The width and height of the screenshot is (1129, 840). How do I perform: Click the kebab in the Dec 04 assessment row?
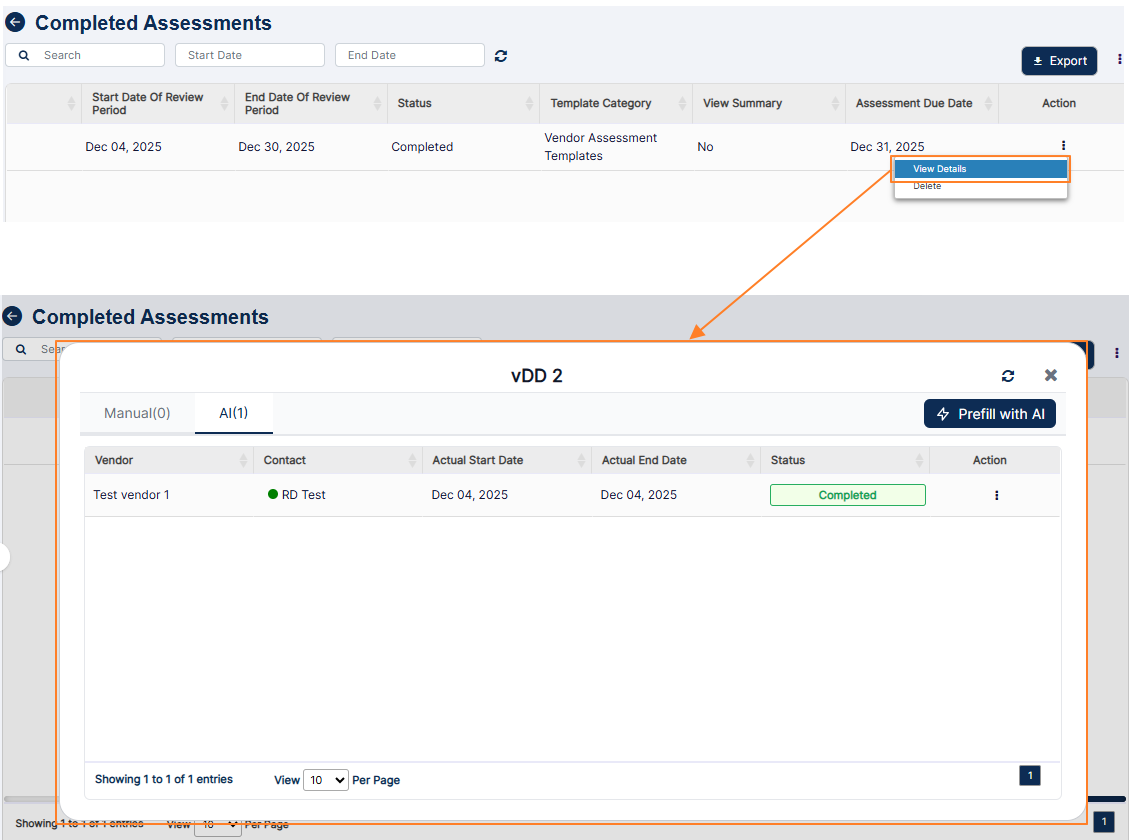(1062, 146)
